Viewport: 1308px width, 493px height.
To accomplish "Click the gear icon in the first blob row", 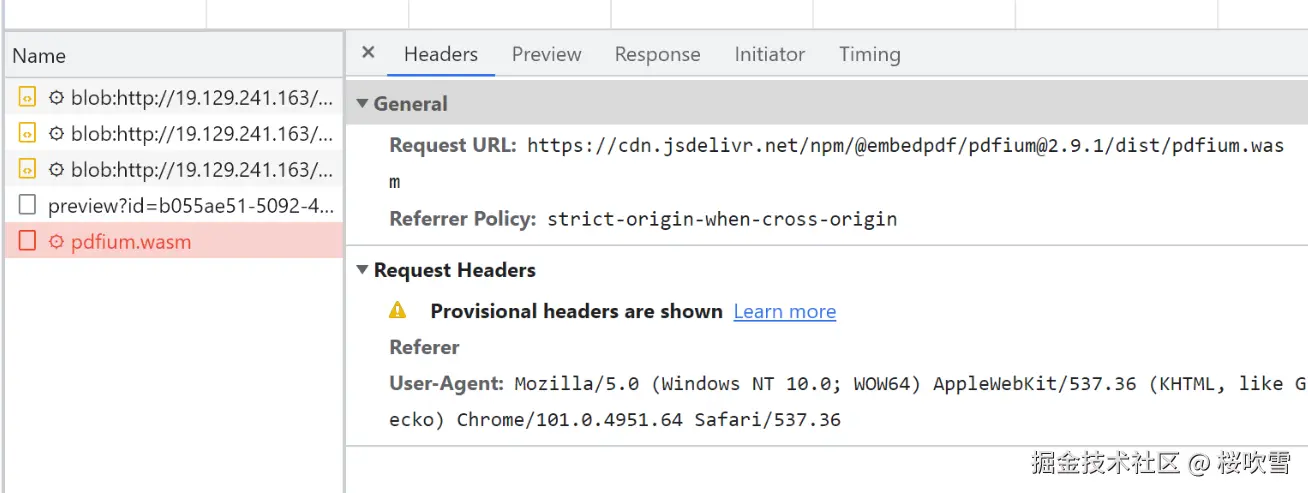I will pyautogui.click(x=57, y=97).
